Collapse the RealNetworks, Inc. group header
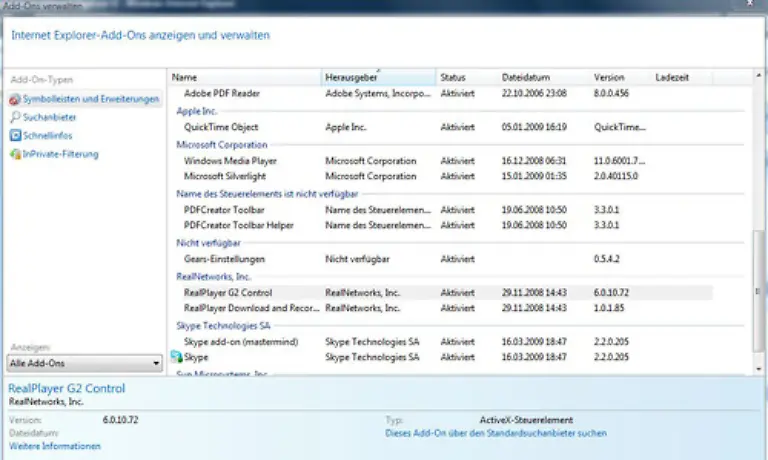Screen dimensions: 768x460 pyautogui.click(x=213, y=277)
